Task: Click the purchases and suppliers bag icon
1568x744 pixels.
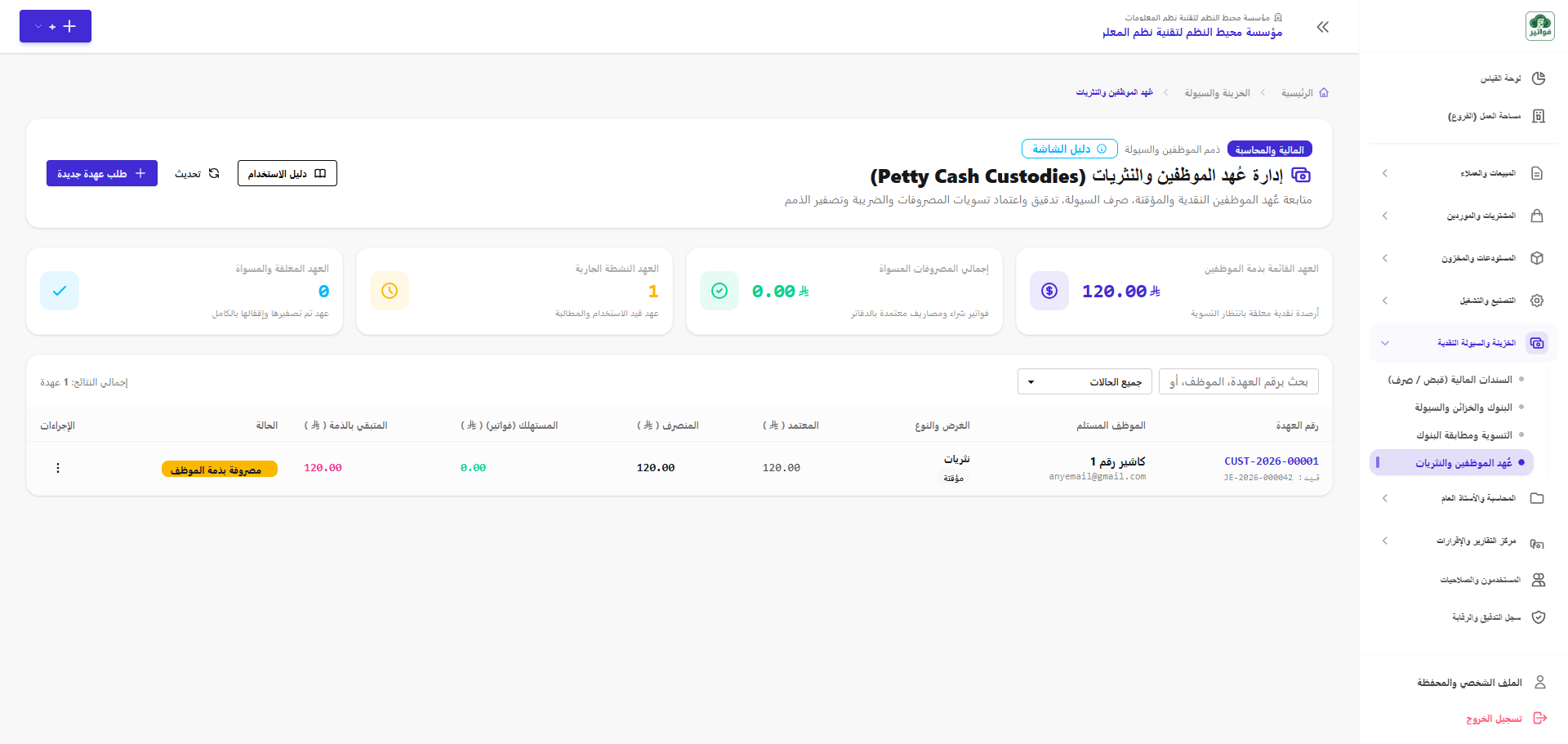Action: coord(1537,216)
